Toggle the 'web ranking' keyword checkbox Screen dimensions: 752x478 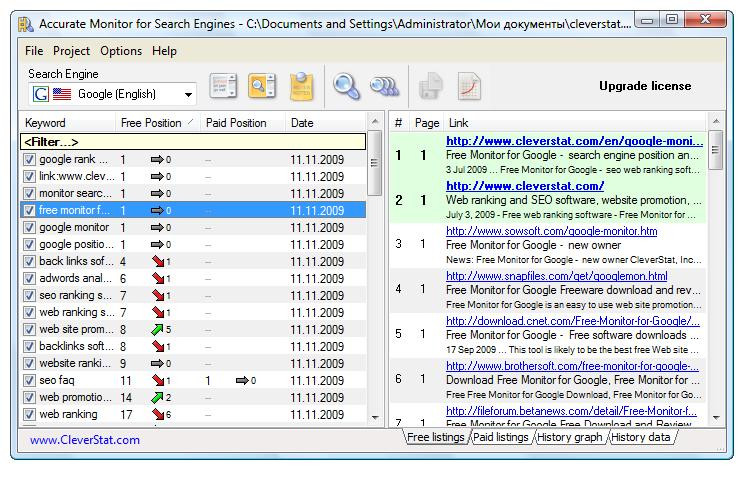pyautogui.click(x=29, y=415)
